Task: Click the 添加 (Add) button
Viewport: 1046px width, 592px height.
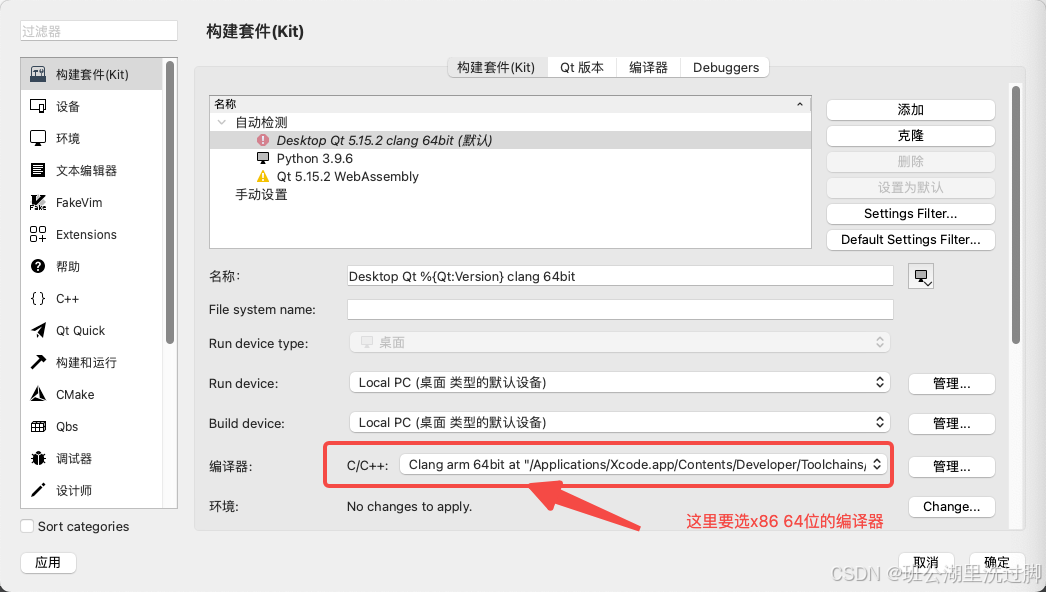Action: pyautogui.click(x=911, y=109)
